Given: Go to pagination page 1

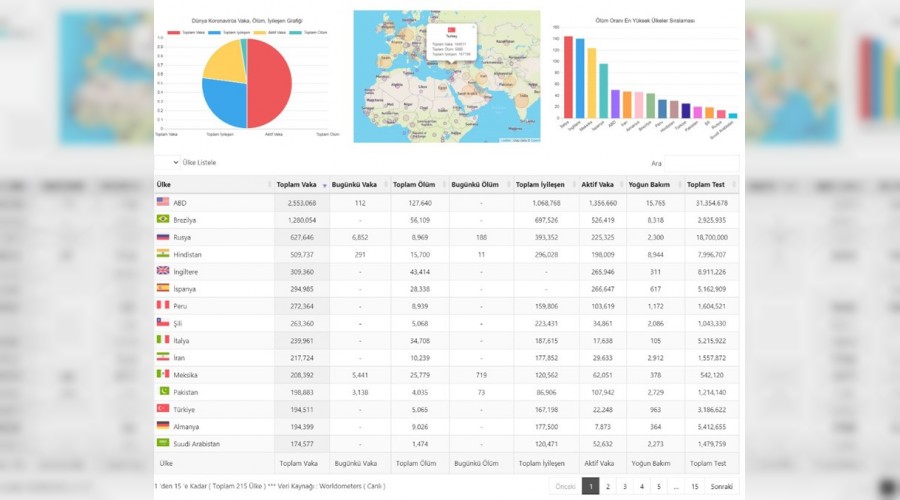Looking at the screenshot, I should click(590, 486).
